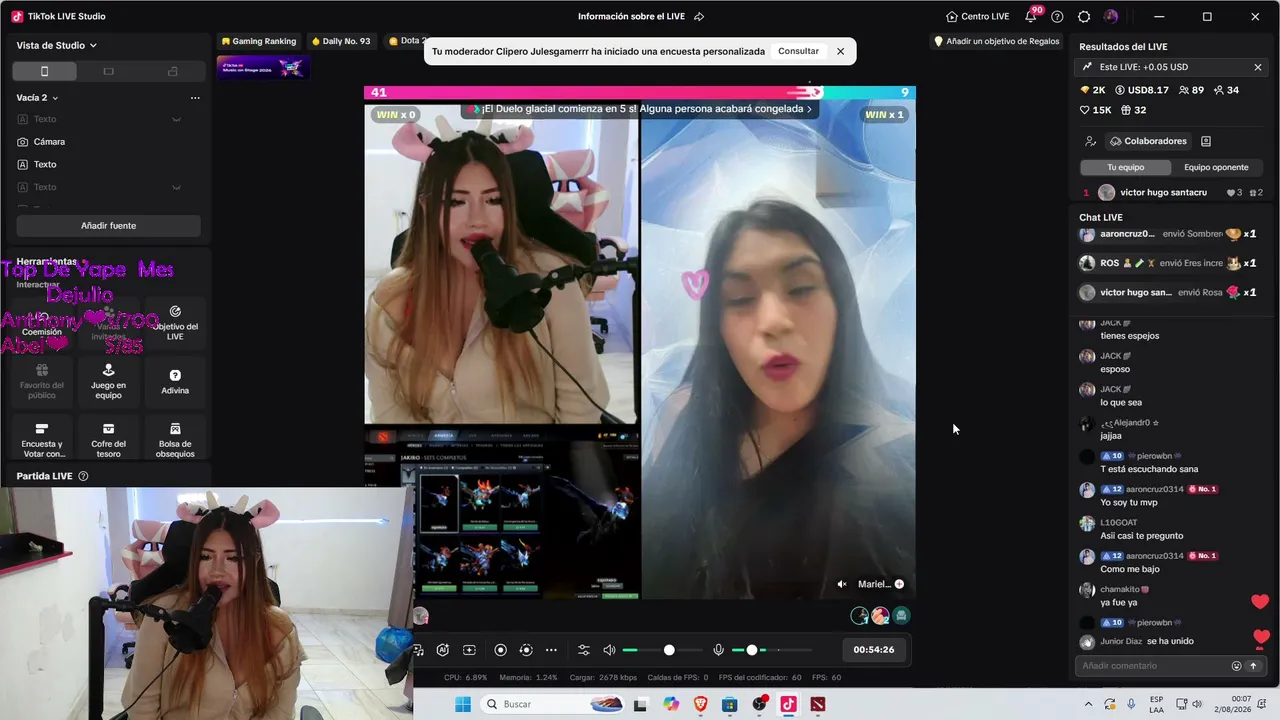
Task: Click the duel announcement banner arrow
Action: 809,109
